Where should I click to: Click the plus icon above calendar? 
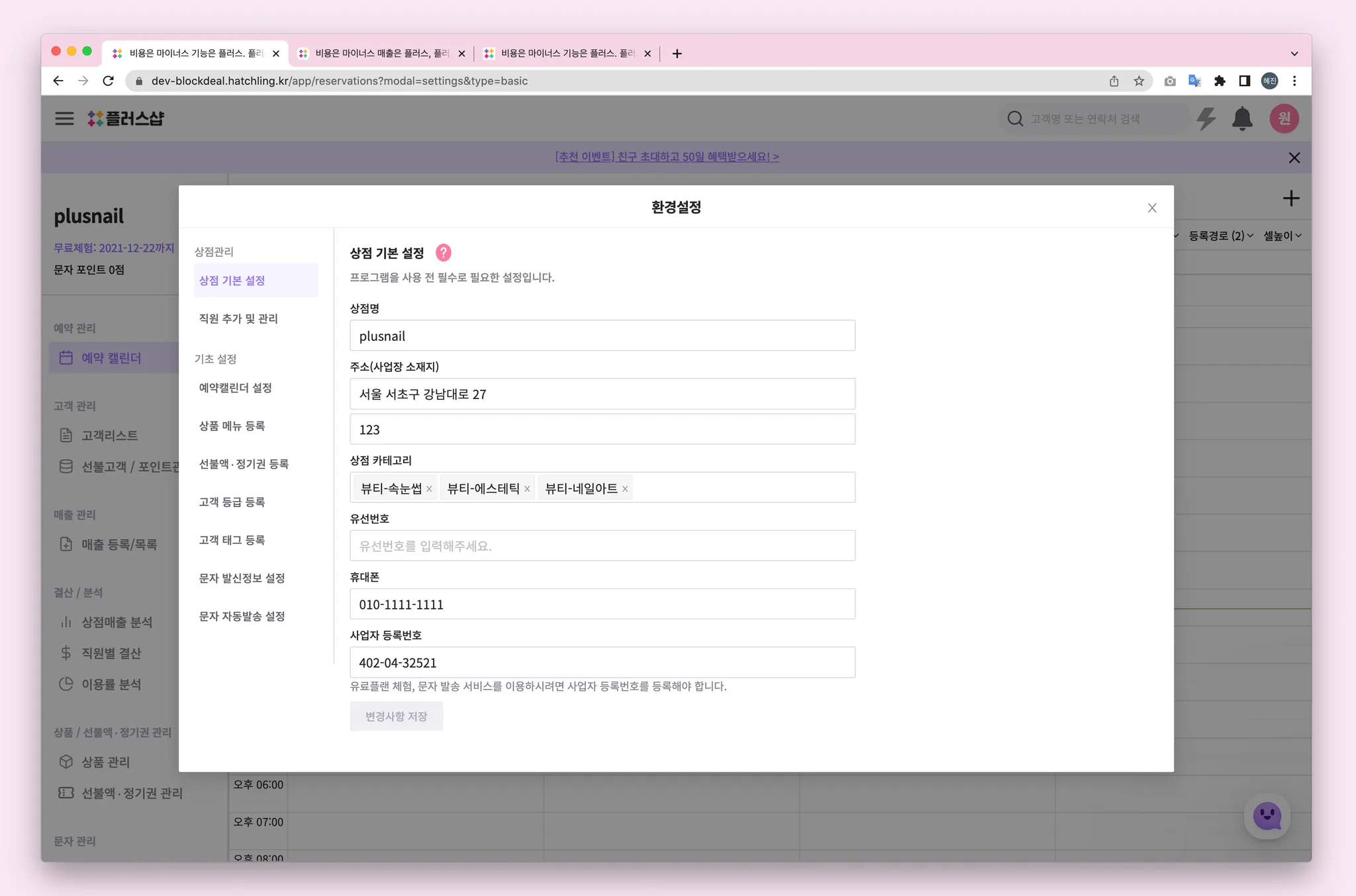point(1290,199)
